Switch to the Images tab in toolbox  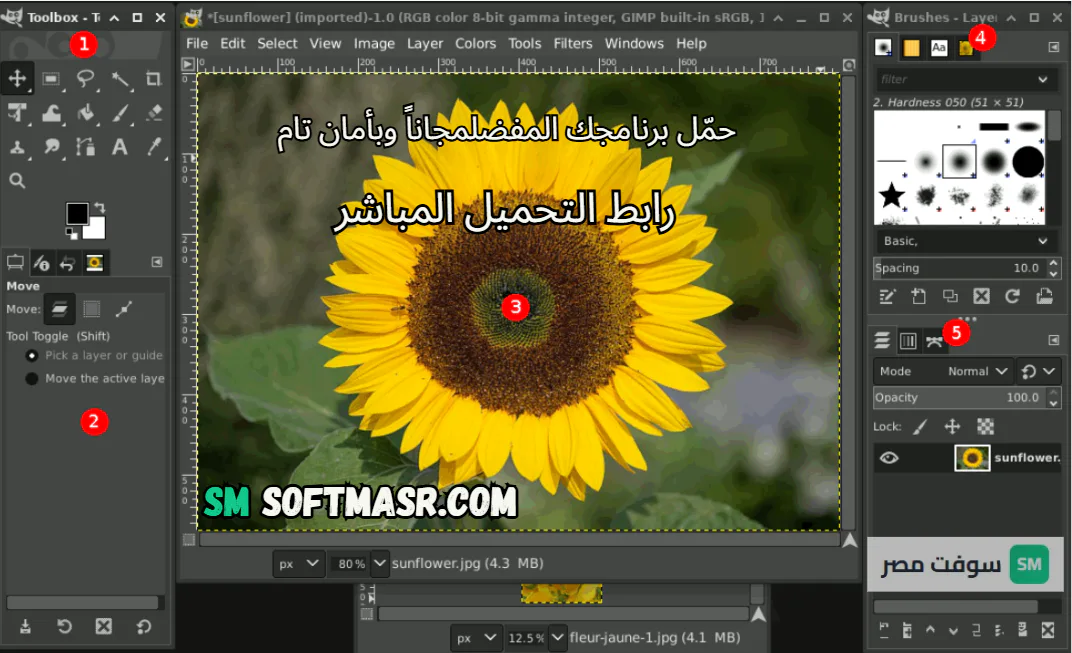pyautogui.click(x=94, y=263)
